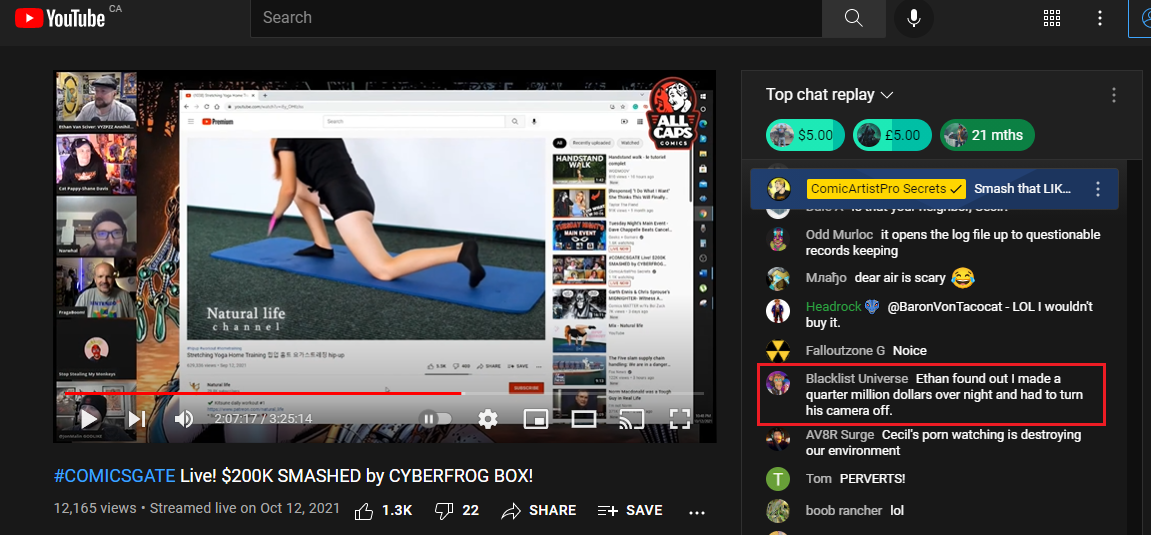The width and height of the screenshot is (1151, 535).
Task: Click the Falloutzone G radiation avatar
Action: pyautogui.click(x=778, y=351)
